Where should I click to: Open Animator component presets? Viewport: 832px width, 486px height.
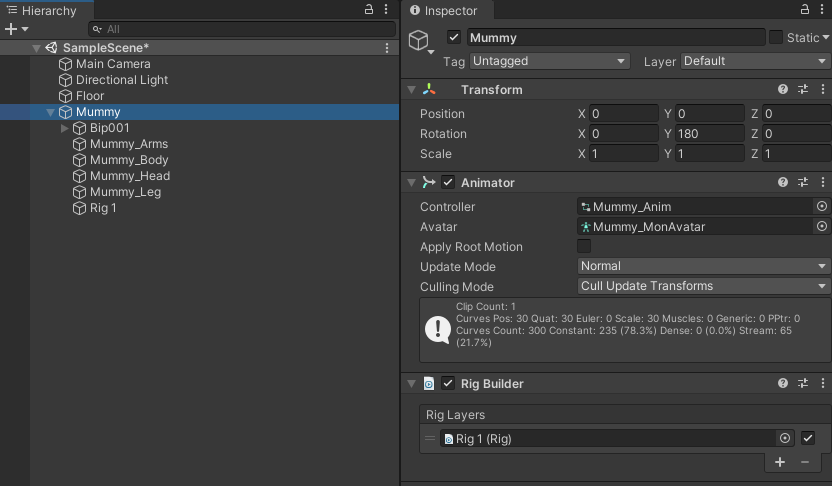803,182
